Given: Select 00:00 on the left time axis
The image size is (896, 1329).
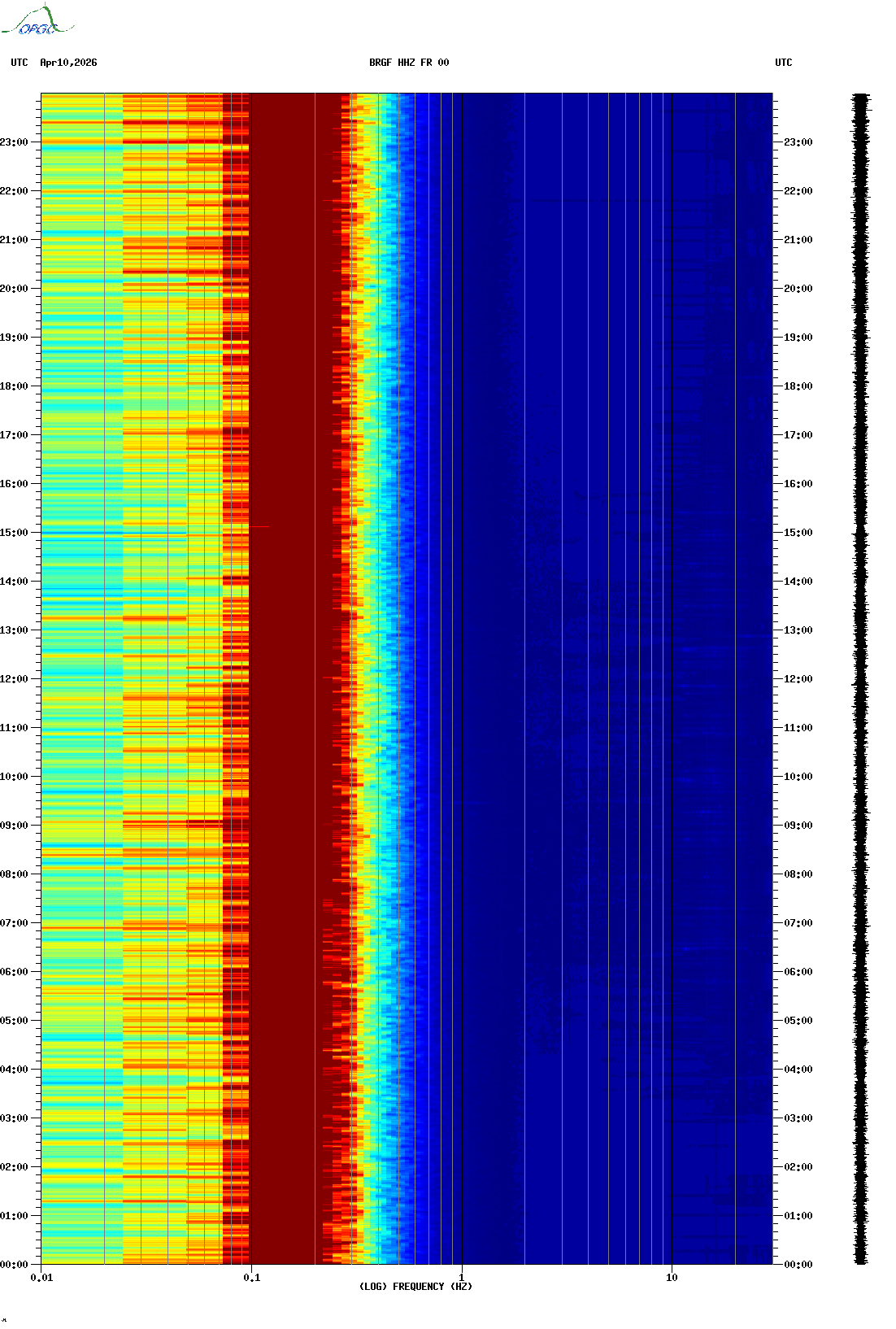Looking at the screenshot, I should point(14,1265).
